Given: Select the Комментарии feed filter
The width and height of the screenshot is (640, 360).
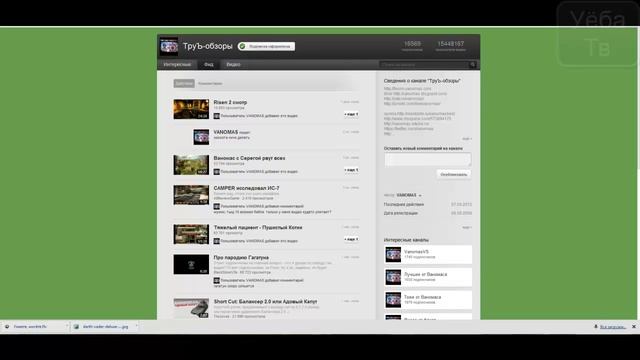Looking at the screenshot, I should 210,83.
